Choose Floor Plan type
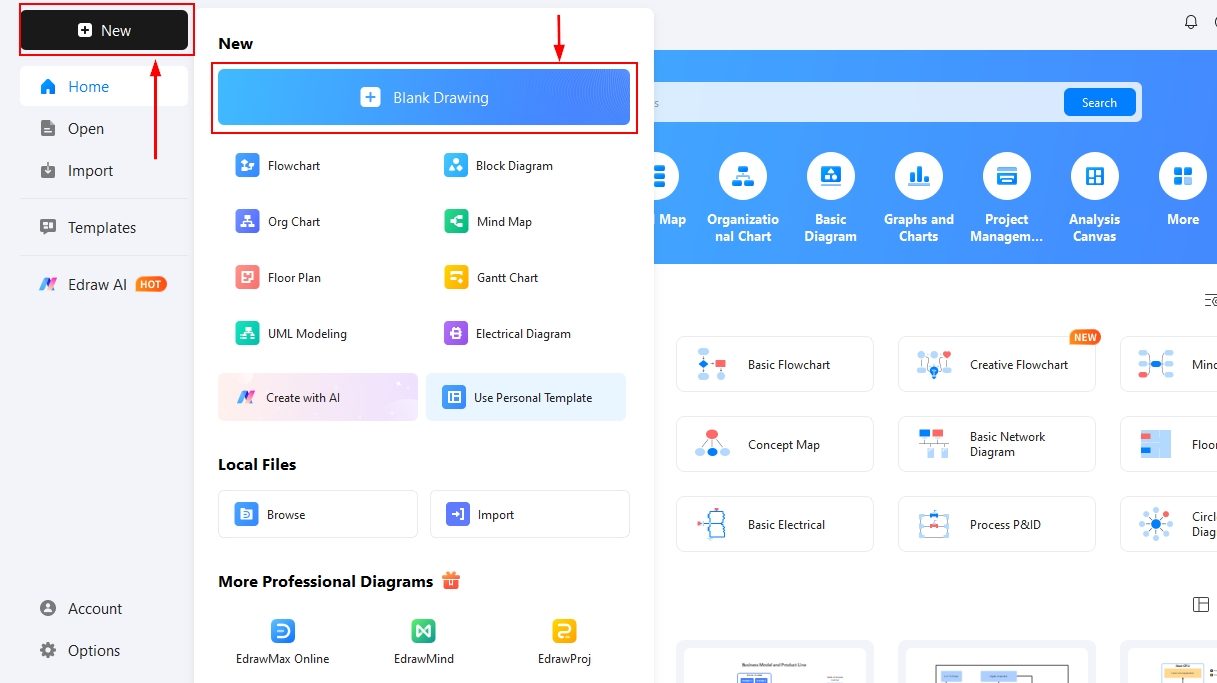The image size is (1217, 683). [279, 278]
